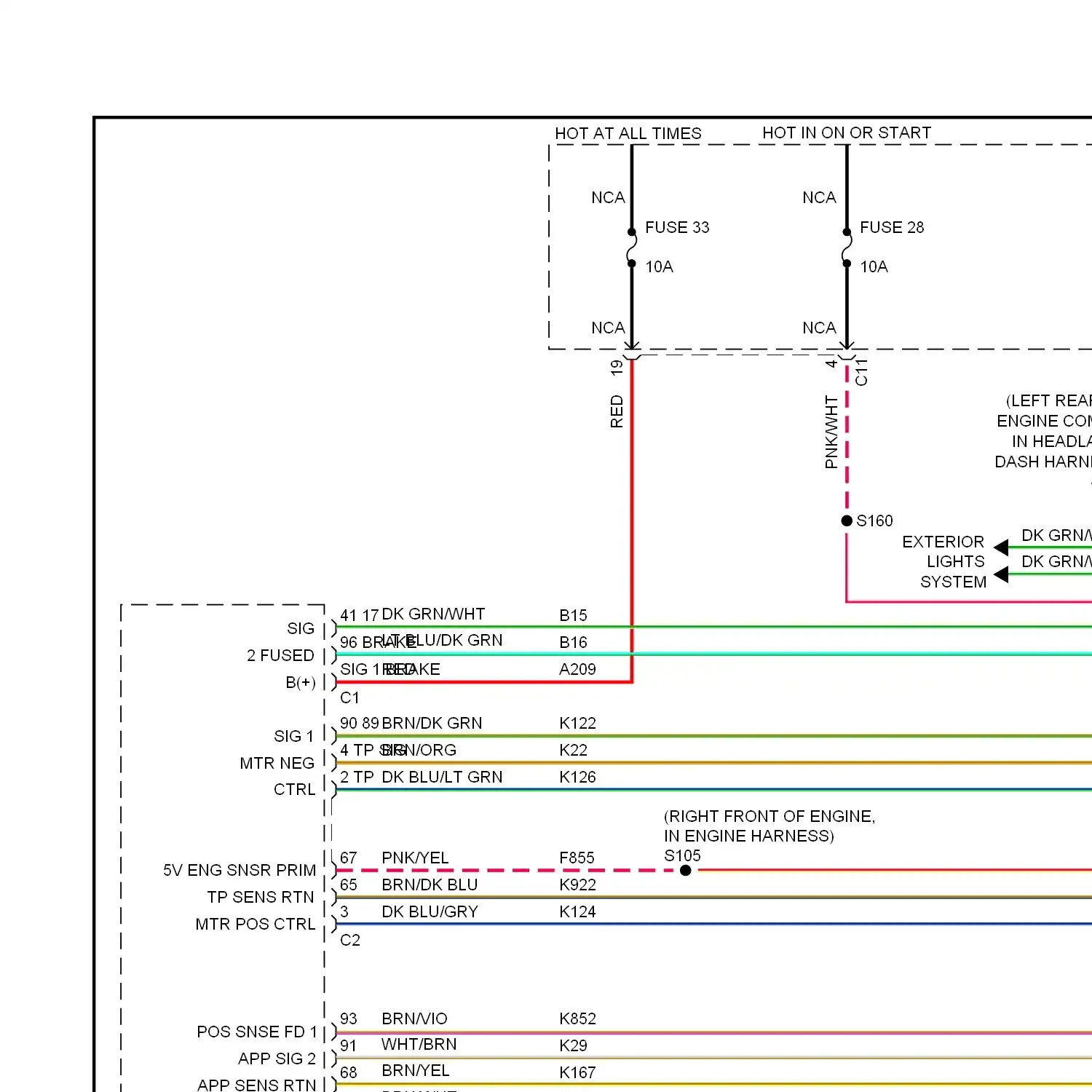Select the APP SIG 2 pin label
The image size is (1092, 1092).
[277, 1059]
